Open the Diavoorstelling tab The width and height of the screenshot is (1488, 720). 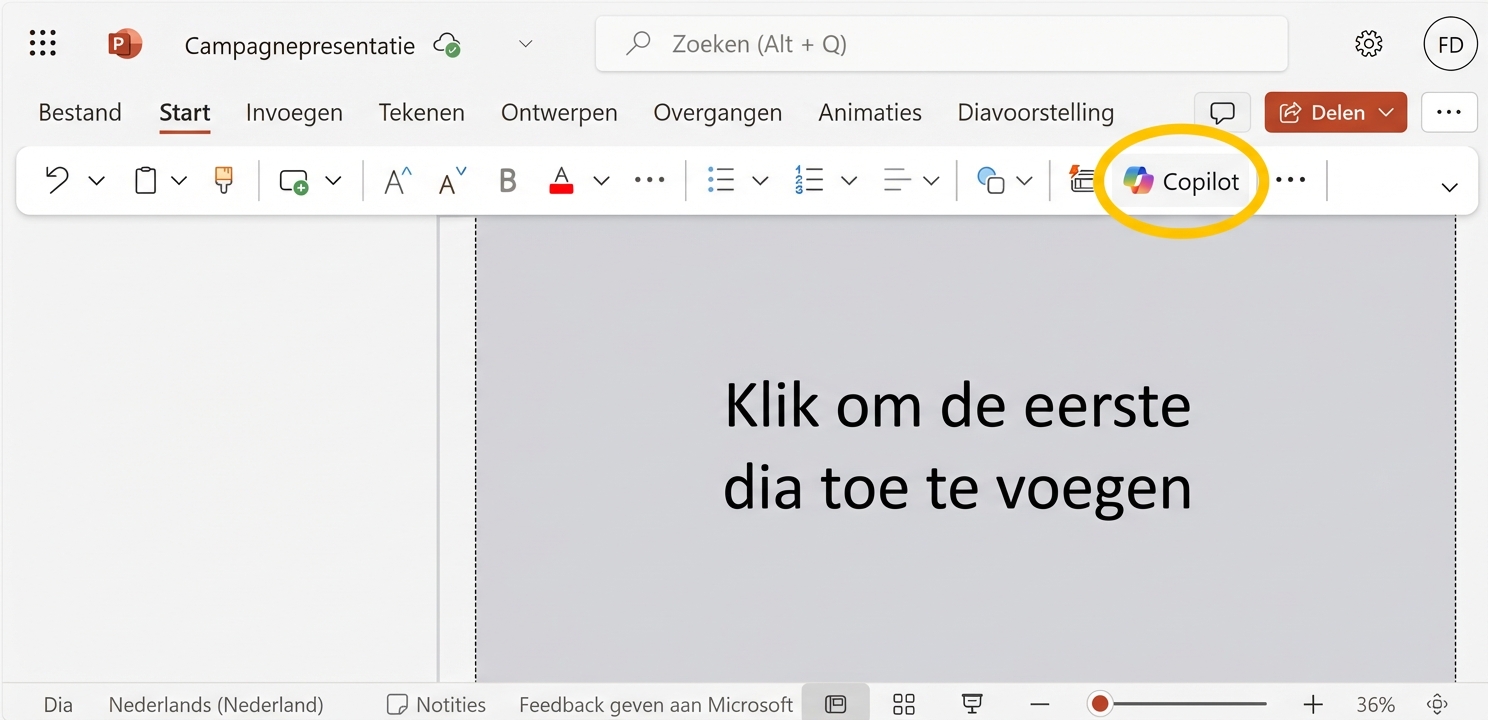(1035, 112)
